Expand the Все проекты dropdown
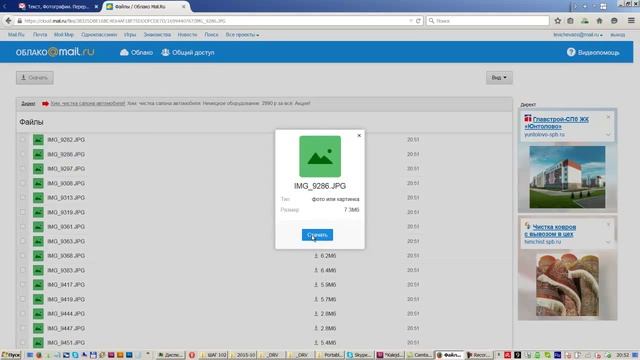Image resolution: width=640 pixels, height=360 pixels. click(242, 35)
